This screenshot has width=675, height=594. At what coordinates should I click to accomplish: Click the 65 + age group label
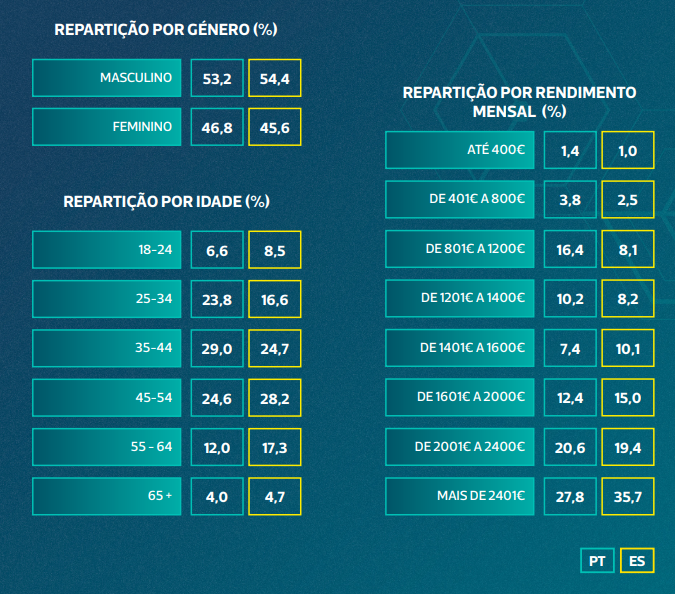(107, 496)
